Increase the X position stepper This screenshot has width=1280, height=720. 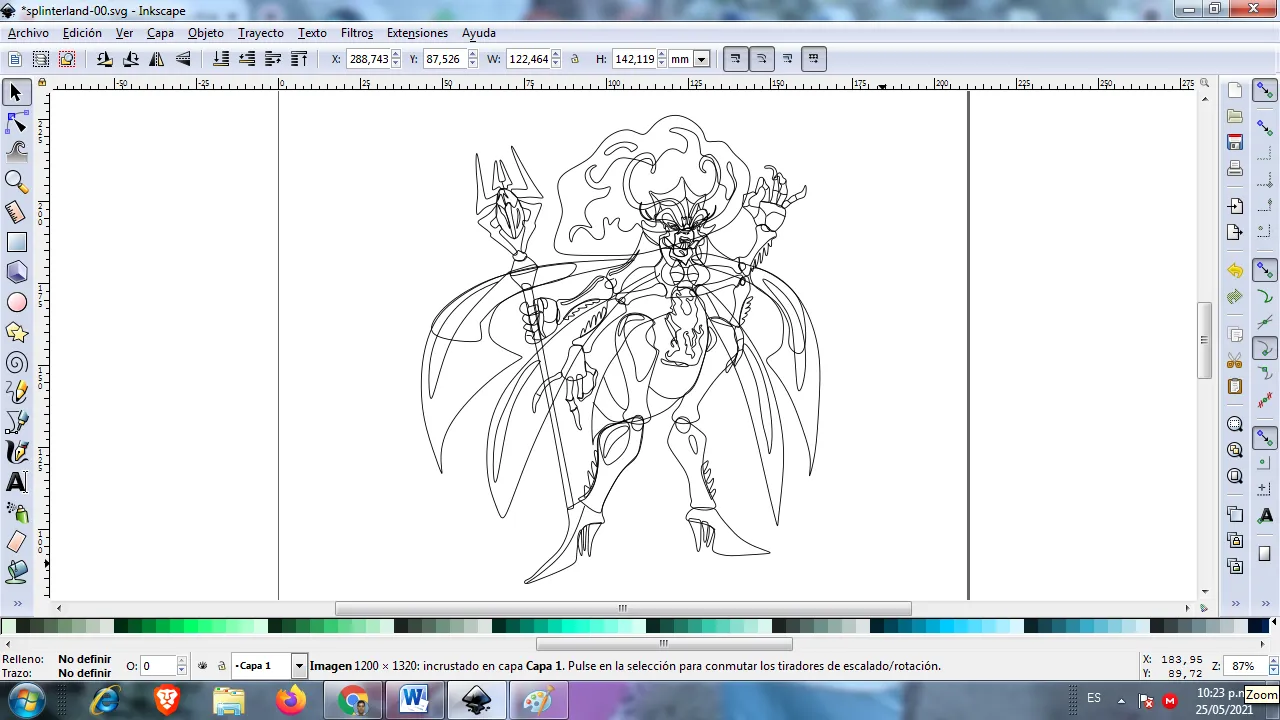pyautogui.click(x=396, y=55)
